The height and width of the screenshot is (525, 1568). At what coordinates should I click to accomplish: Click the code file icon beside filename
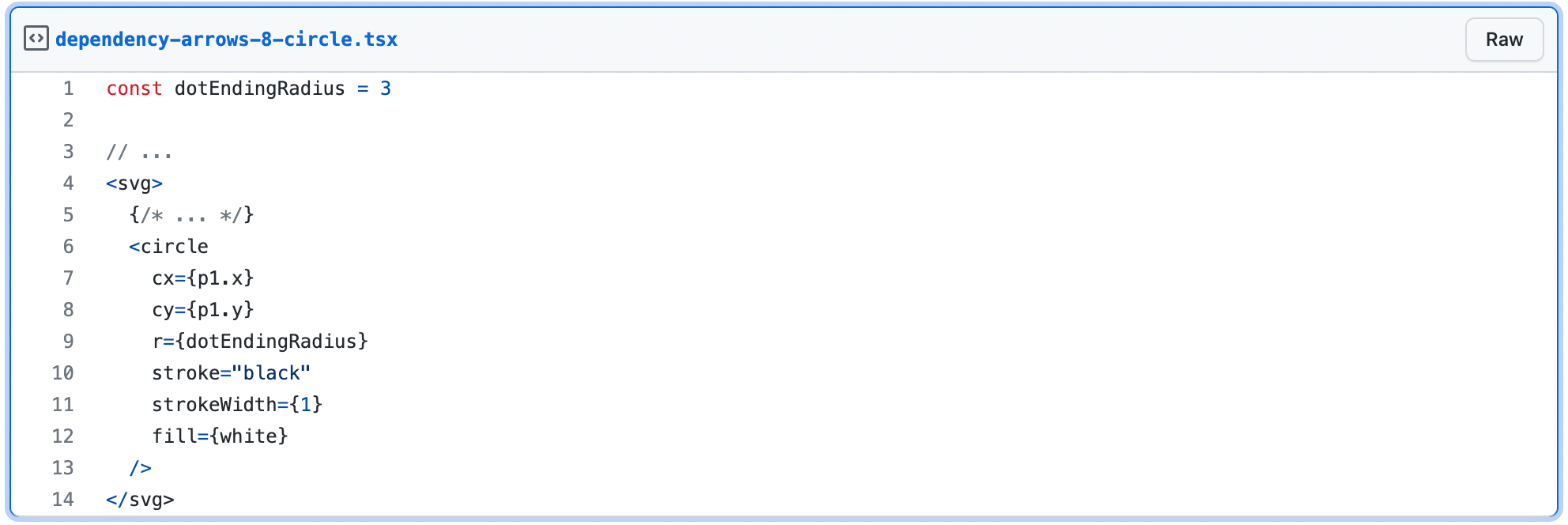36,39
